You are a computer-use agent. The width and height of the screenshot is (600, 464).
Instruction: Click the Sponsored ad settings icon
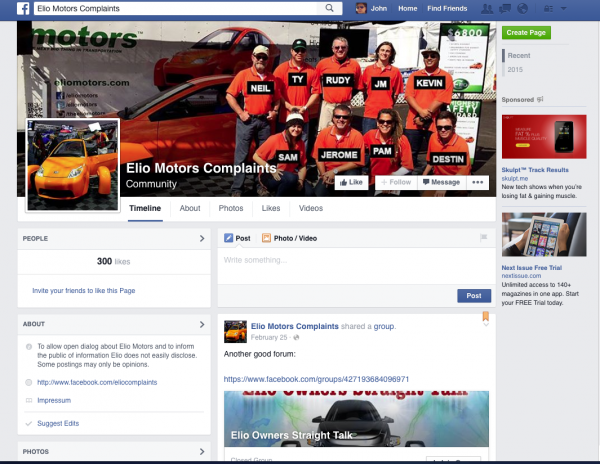click(540, 99)
